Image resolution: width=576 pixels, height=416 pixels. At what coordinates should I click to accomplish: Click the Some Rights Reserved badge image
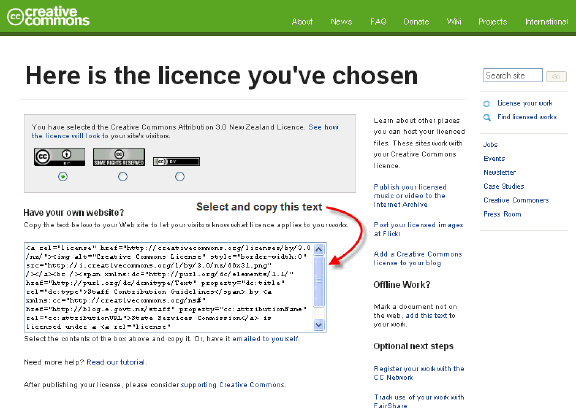point(119,157)
